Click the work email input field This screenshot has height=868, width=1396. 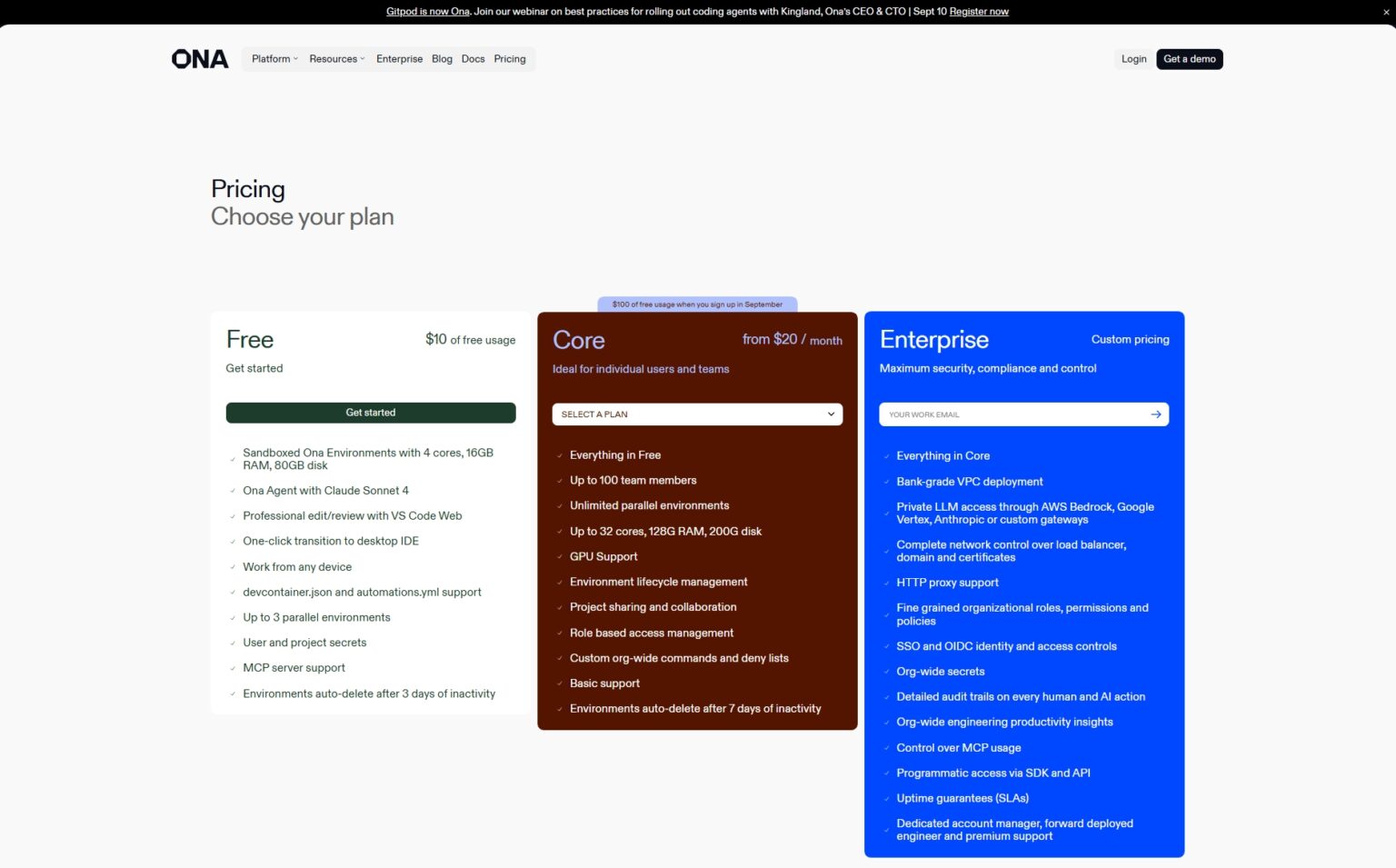pyautogui.click(x=1000, y=414)
